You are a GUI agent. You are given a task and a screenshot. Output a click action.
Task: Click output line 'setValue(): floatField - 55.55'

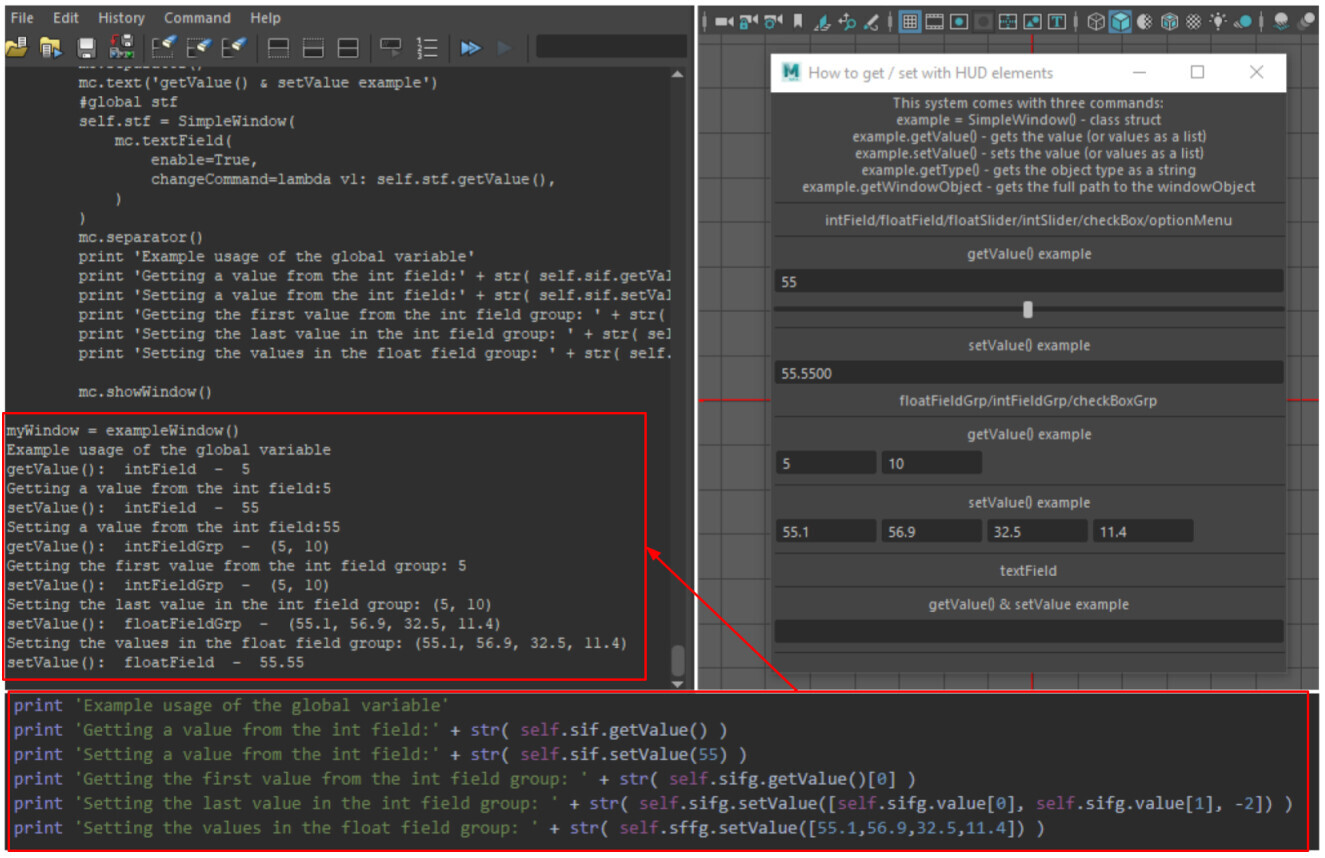tap(155, 662)
